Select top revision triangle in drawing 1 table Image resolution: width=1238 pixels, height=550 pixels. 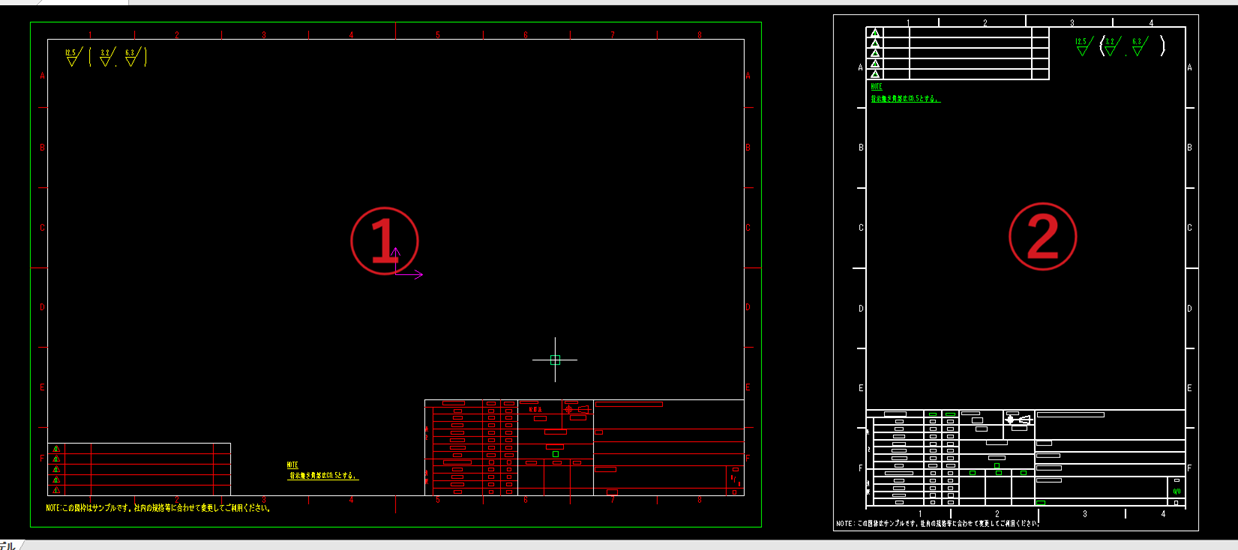[56, 449]
